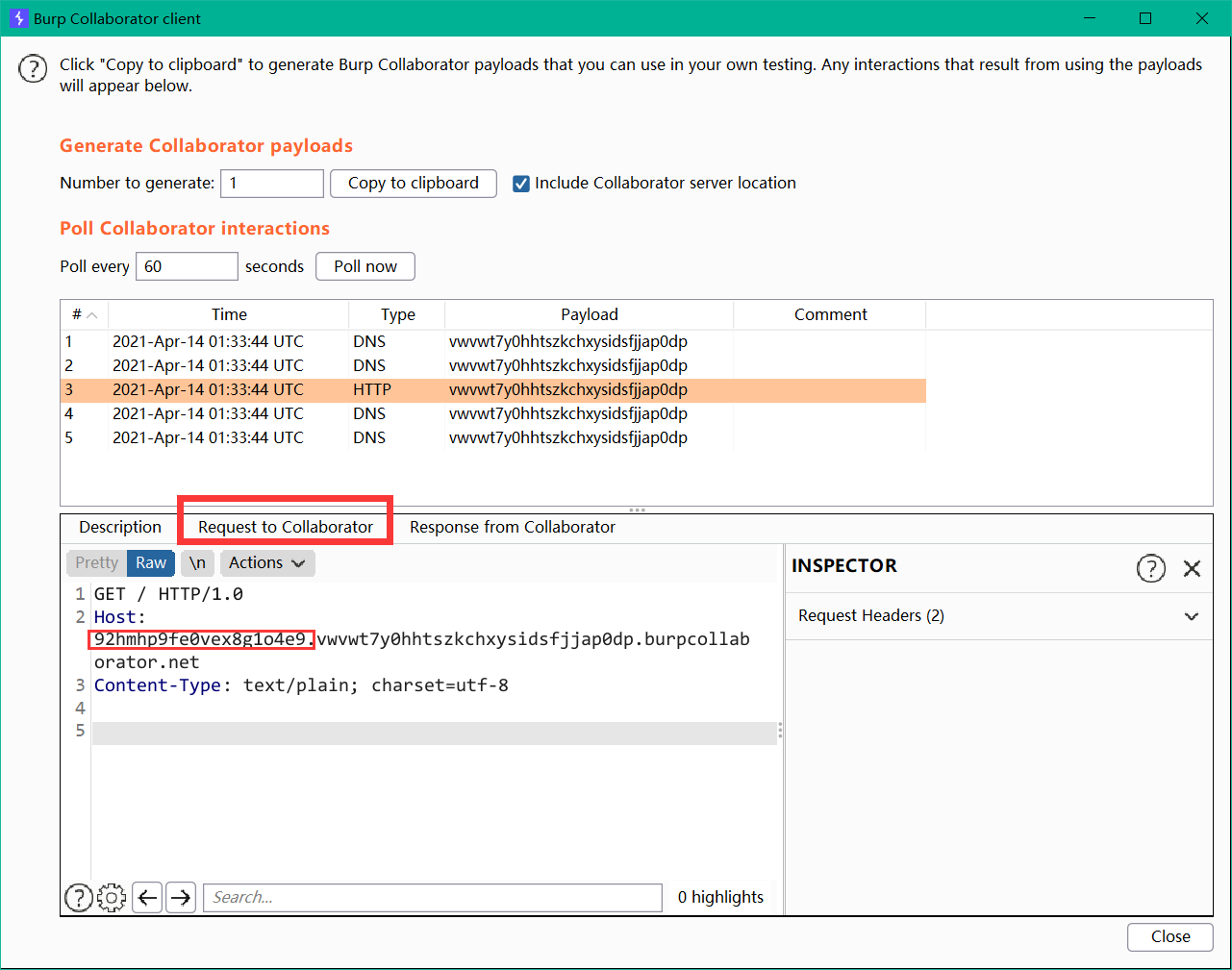Click the Poll every seconds field

(x=187, y=266)
